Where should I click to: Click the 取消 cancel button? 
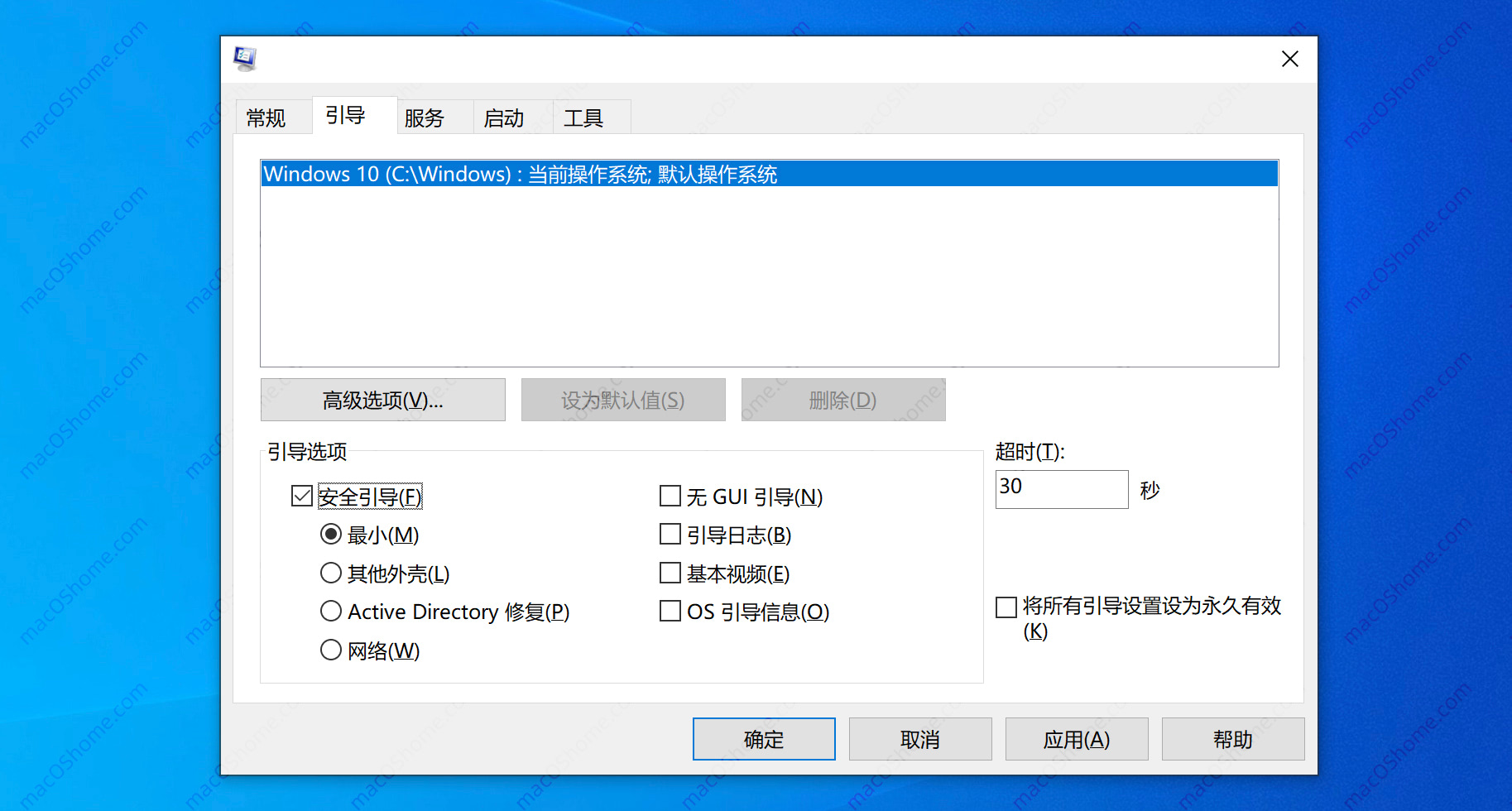(920, 739)
